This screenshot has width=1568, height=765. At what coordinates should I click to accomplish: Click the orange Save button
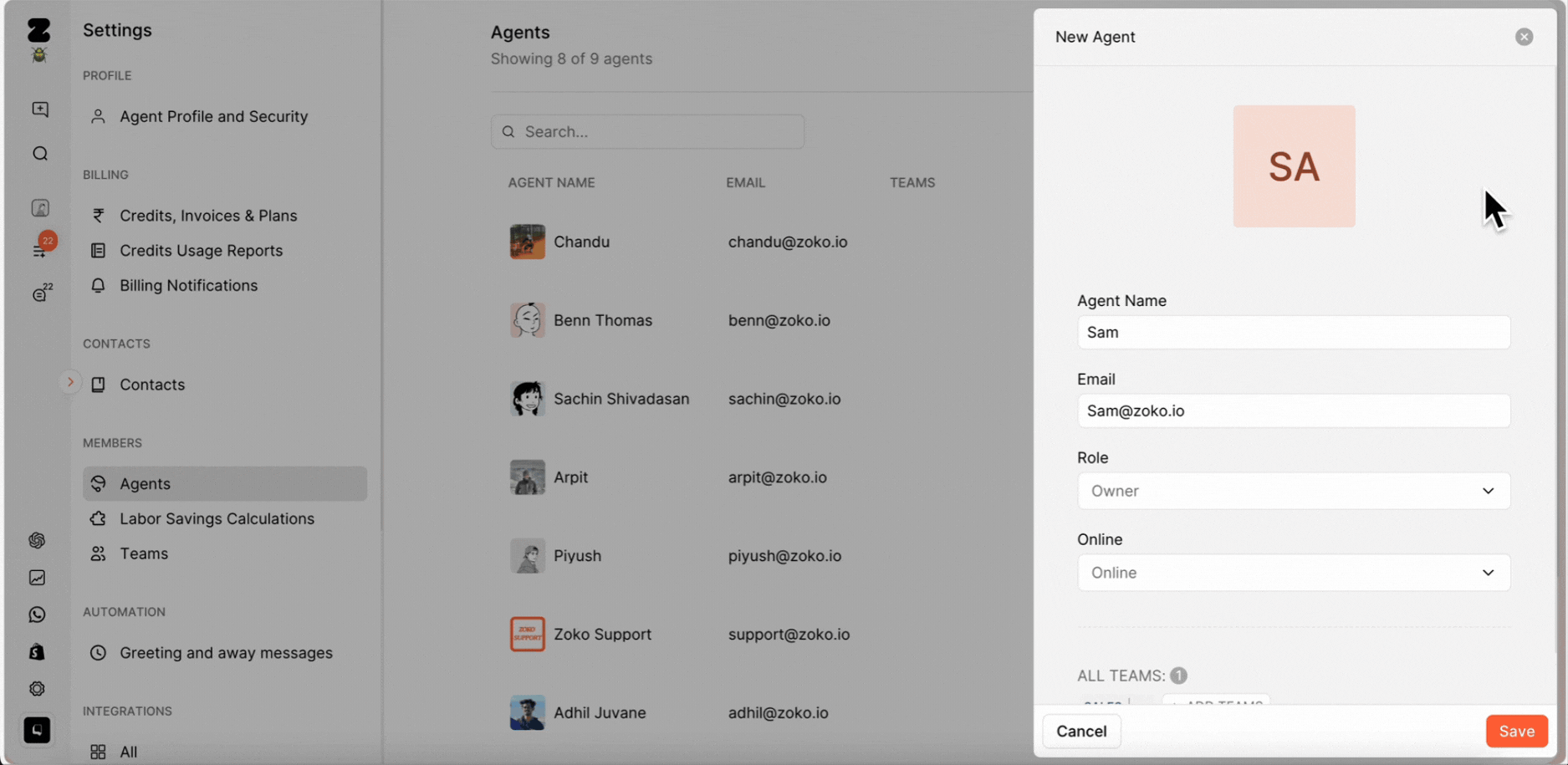[1516, 731]
